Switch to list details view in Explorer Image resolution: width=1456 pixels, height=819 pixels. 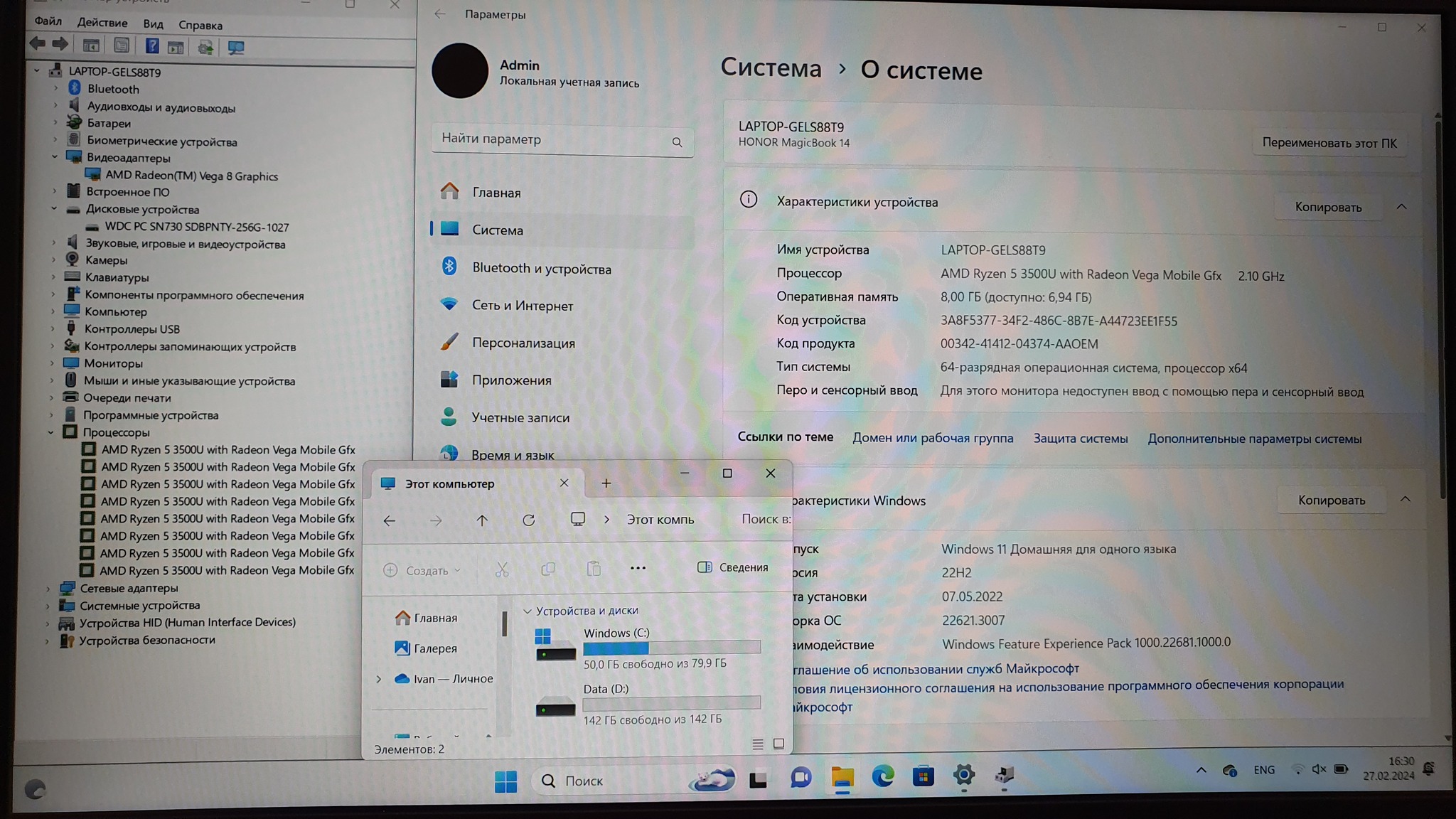coord(758,744)
